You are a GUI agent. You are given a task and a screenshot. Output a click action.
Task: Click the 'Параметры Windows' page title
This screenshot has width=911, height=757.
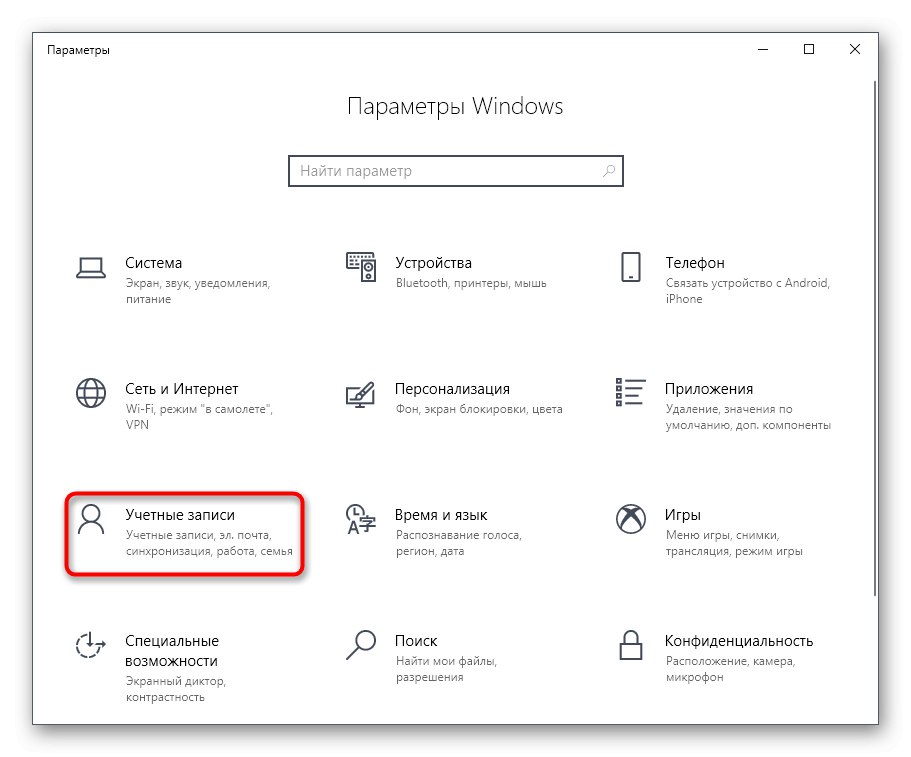(x=455, y=107)
